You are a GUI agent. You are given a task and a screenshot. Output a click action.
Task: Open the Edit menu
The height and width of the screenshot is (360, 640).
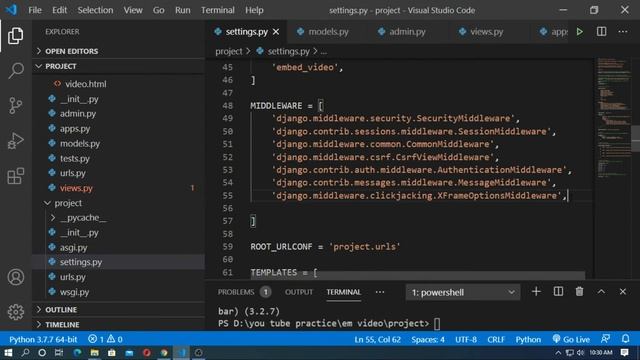[x=59, y=10]
